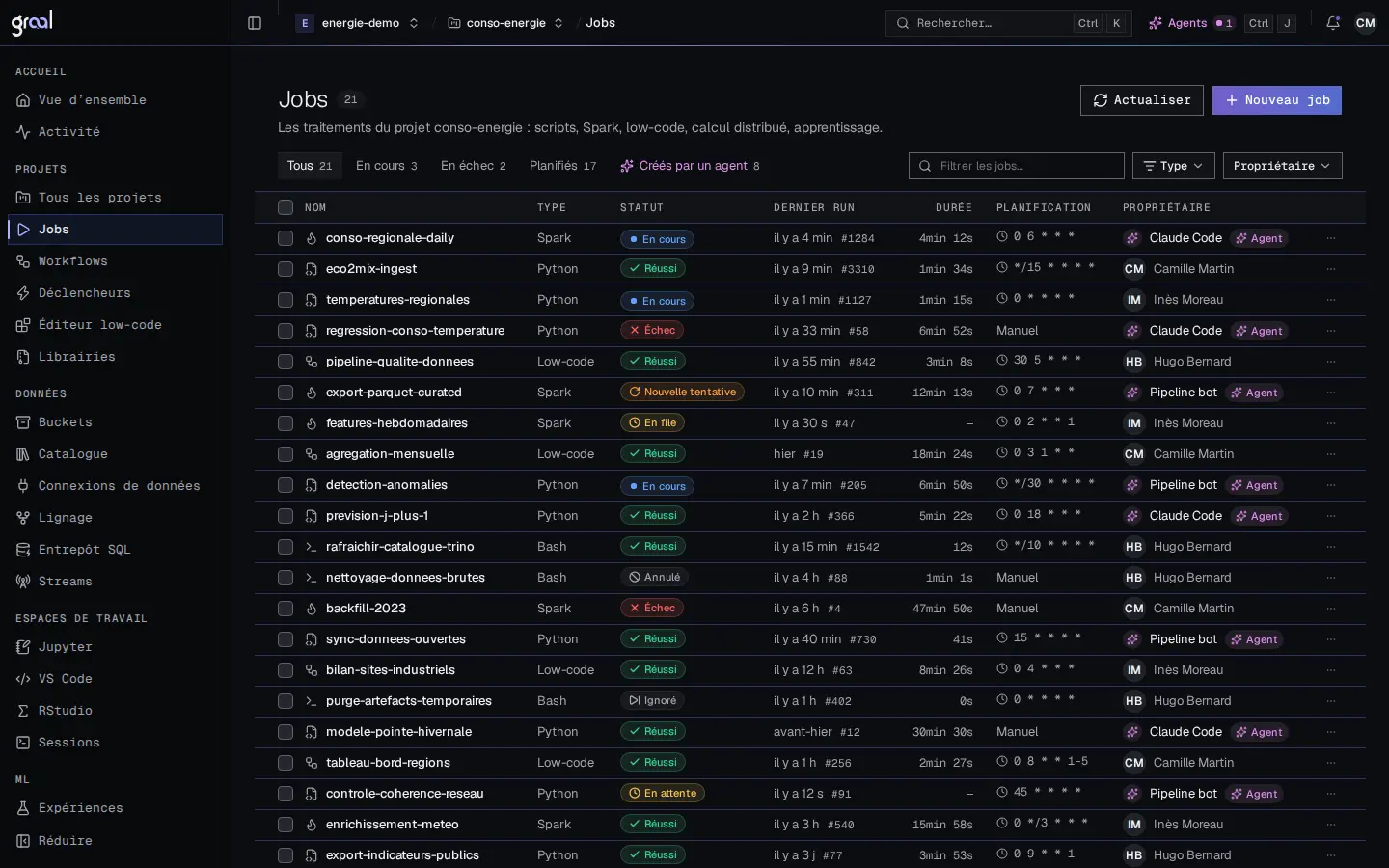Open the prevision-j-plus-1 job
The image size is (1389, 868).
click(377, 516)
